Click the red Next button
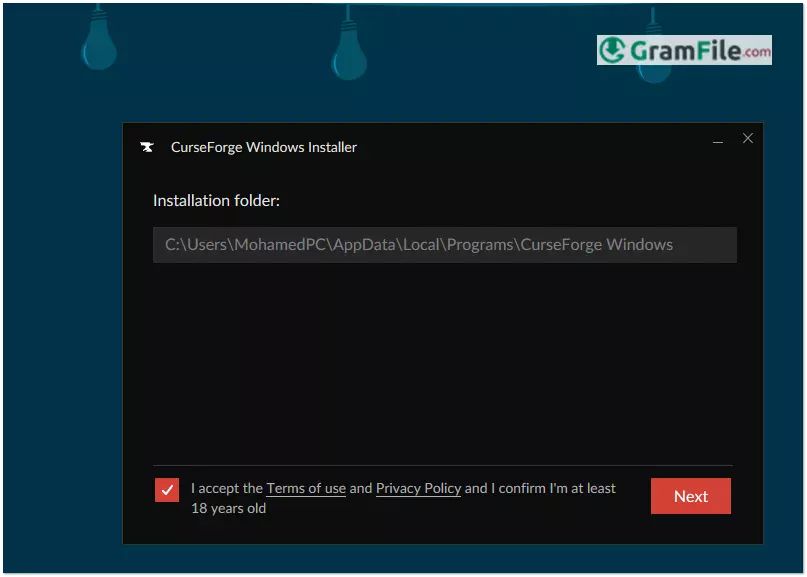 pos(691,496)
